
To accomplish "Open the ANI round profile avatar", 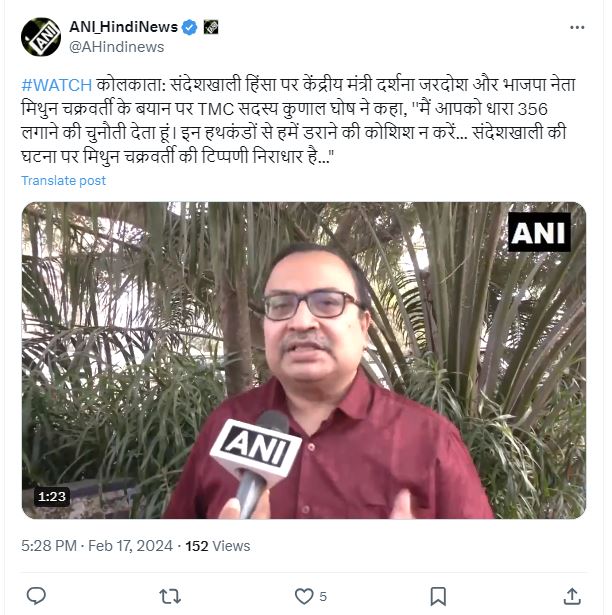I will [x=41, y=37].
